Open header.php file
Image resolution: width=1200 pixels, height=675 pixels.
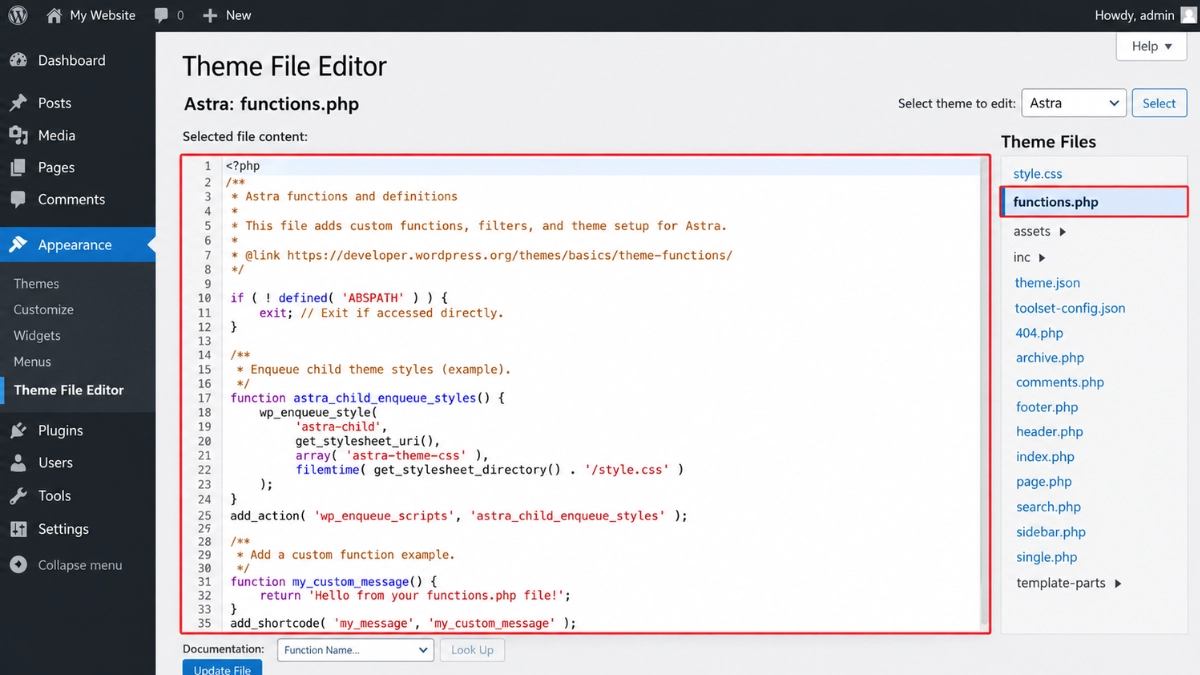1049,432
